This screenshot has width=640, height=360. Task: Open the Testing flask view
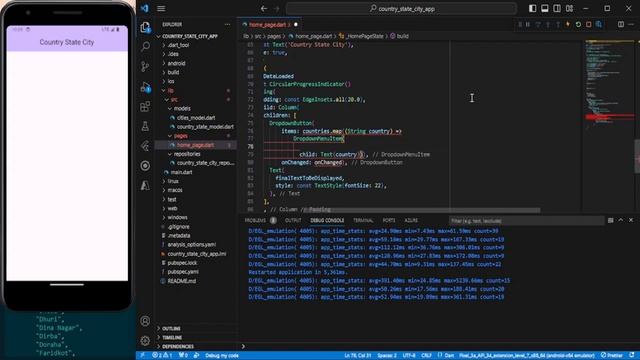(x=145, y=126)
